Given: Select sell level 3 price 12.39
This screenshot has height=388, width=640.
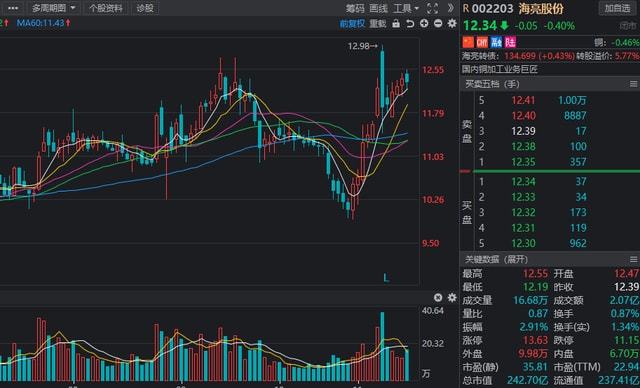Looking at the screenshot, I should (523, 131).
